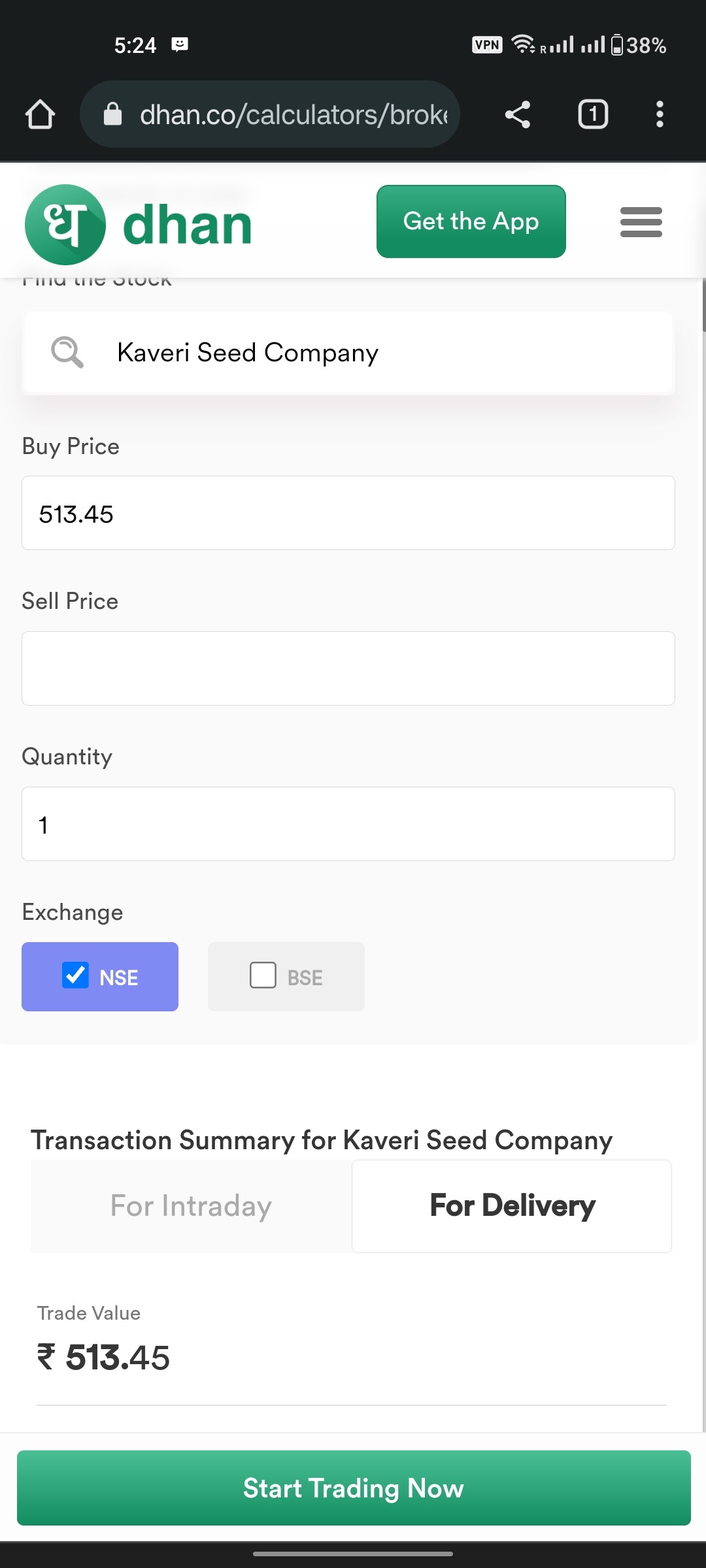Tap the Dhan logo
Image resolution: width=706 pixels, height=1568 pixels.
[138, 224]
